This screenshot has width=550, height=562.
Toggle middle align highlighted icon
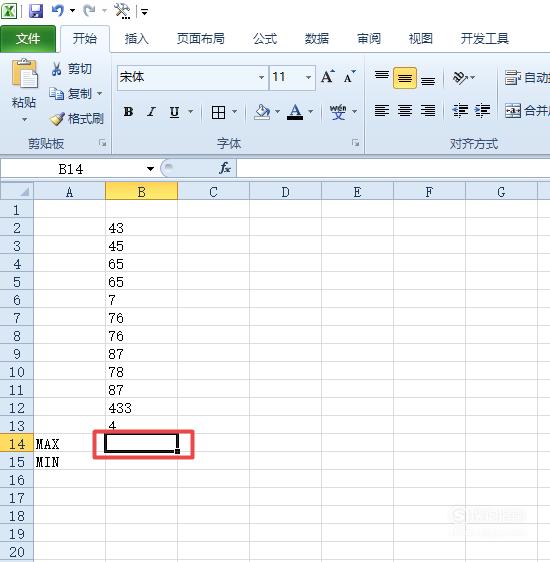(x=405, y=78)
